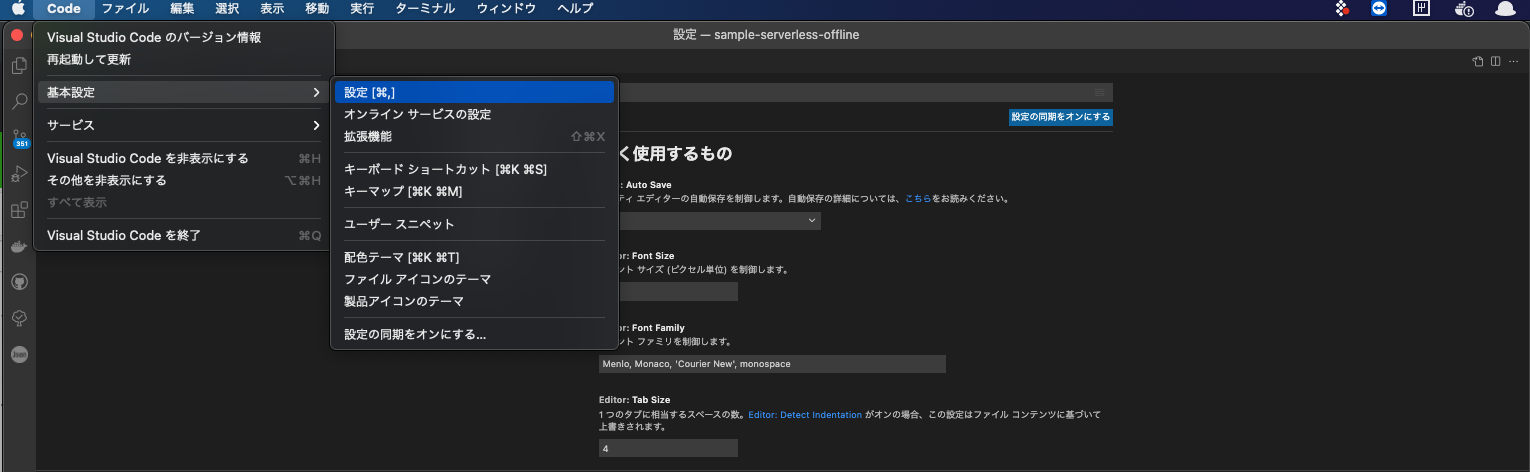
Task: Open the Explorer view in the activity bar
Action: pyautogui.click(x=19, y=66)
